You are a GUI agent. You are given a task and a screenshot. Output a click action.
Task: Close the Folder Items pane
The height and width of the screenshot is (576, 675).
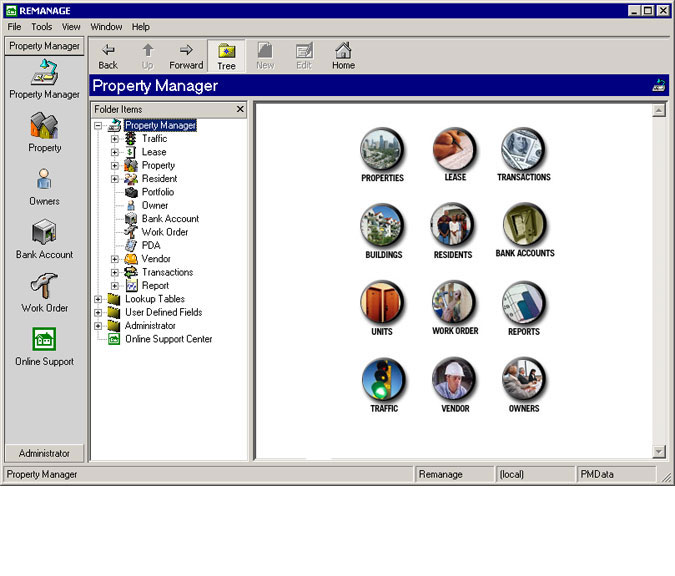click(240, 109)
